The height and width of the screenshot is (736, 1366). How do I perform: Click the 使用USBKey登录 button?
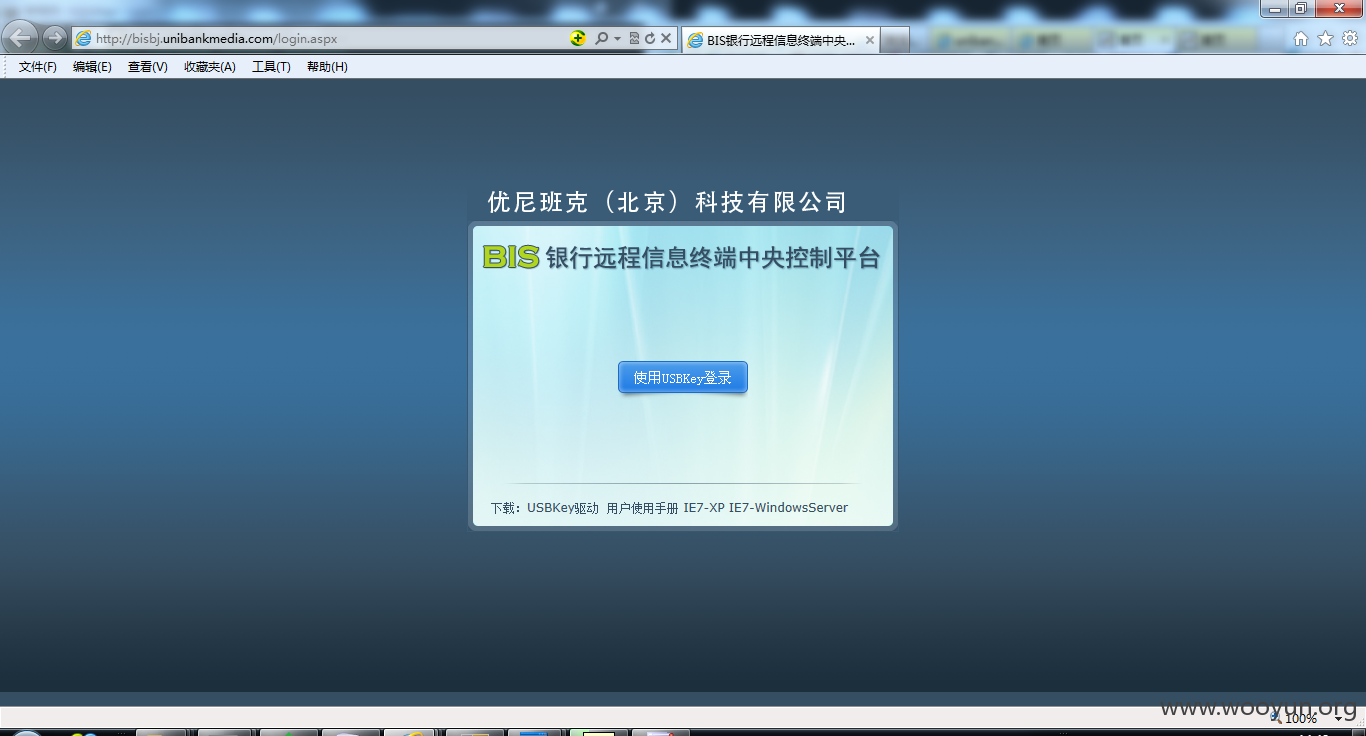tap(683, 377)
